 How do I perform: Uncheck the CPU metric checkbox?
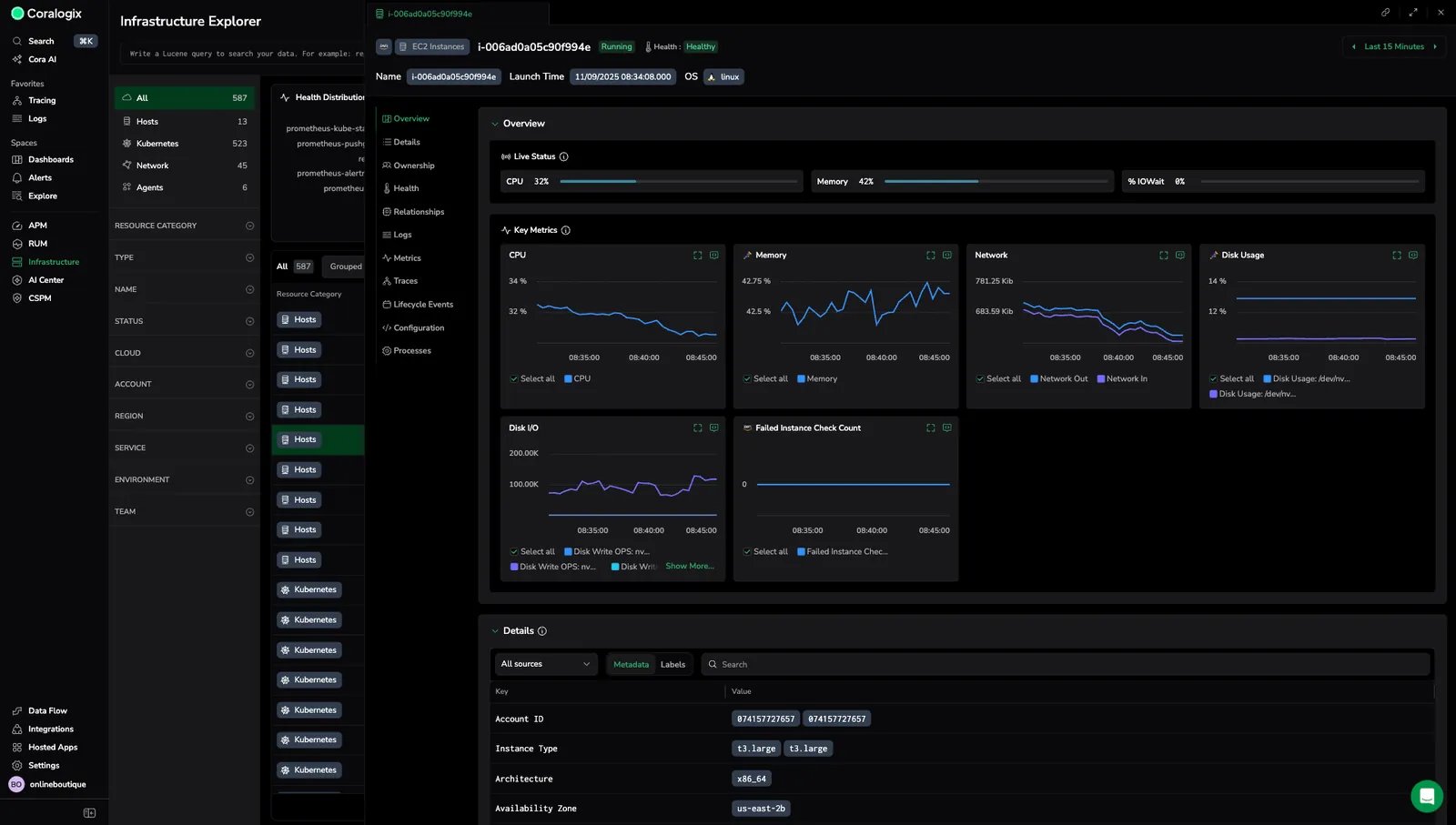569,378
